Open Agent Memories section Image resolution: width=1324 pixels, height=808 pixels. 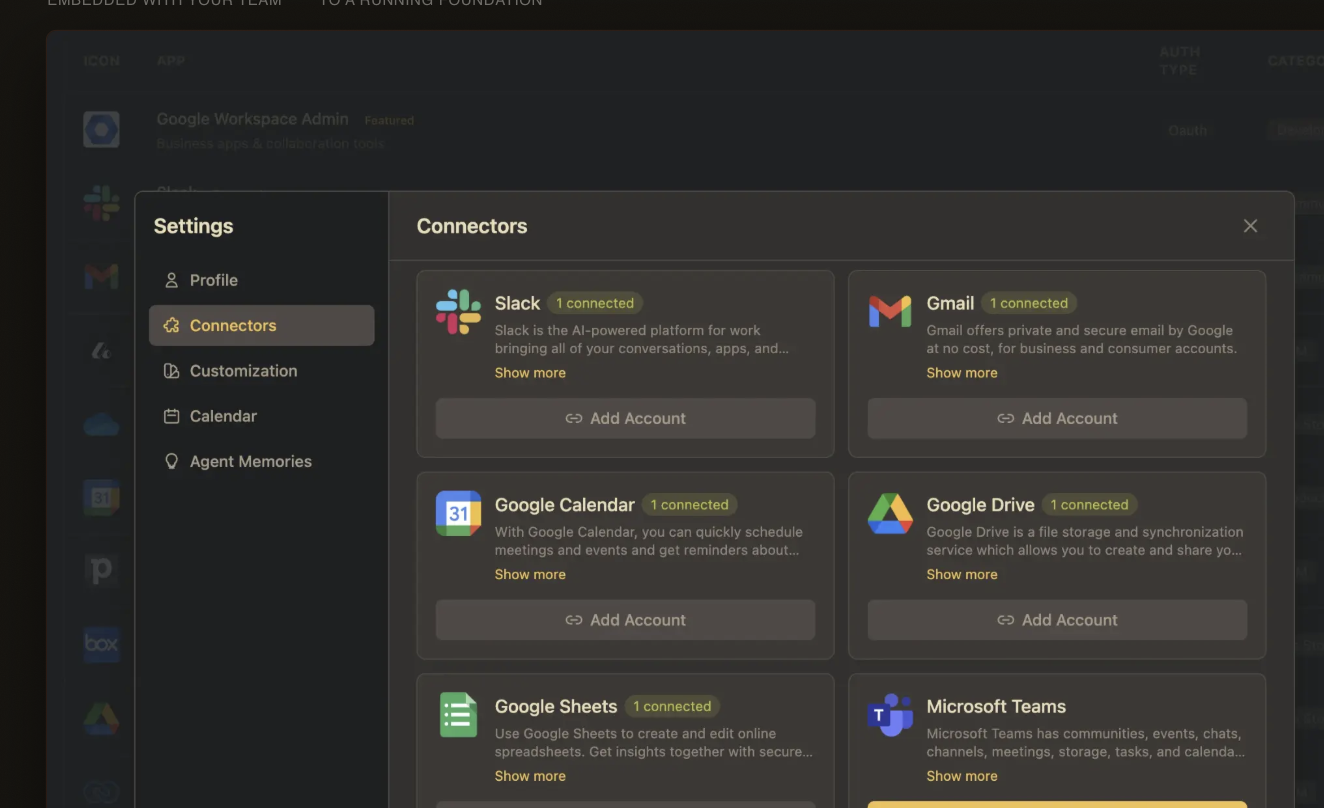coord(261,461)
